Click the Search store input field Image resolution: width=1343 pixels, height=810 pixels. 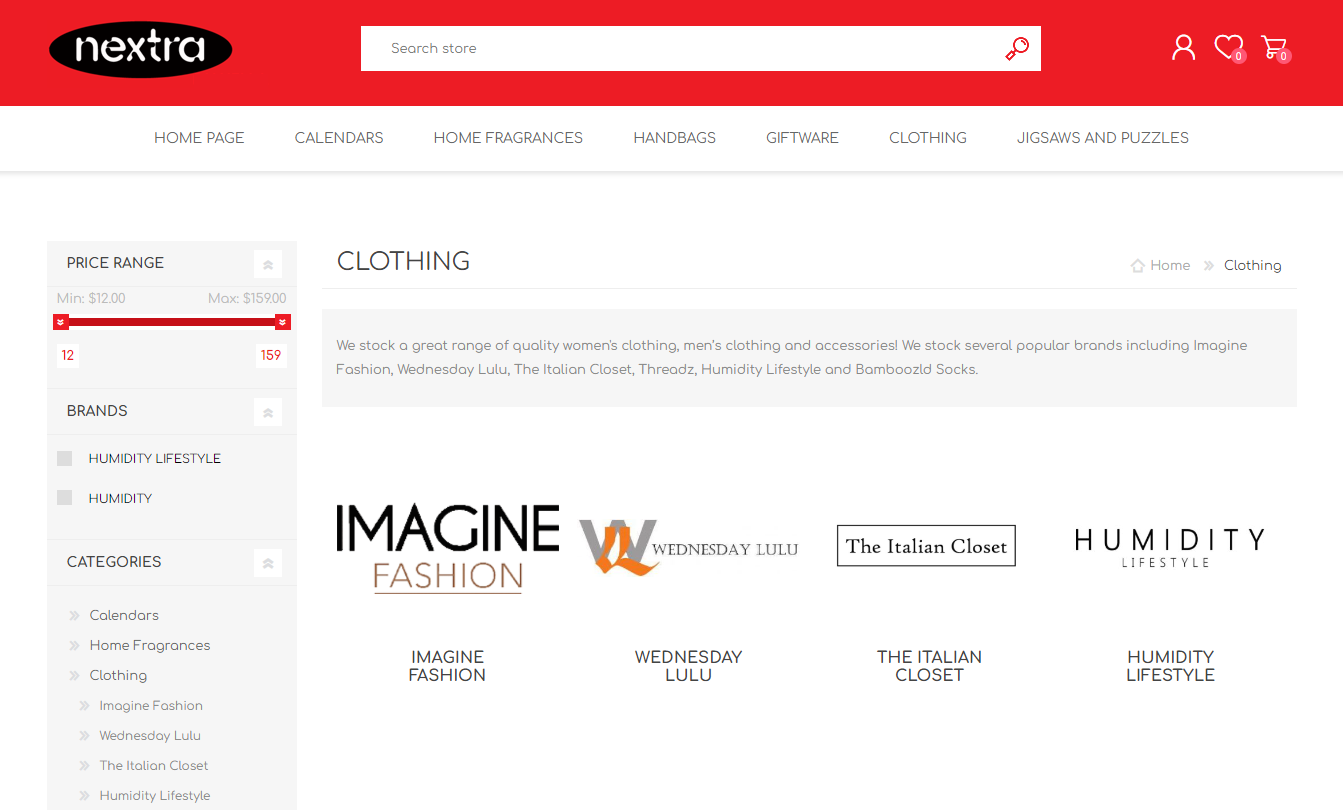click(x=680, y=49)
